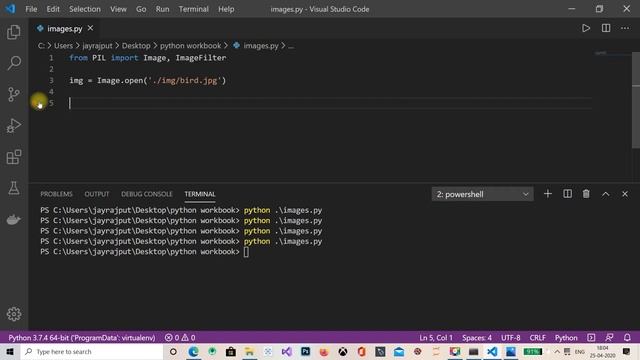
Task: Create a new terminal with plus icon
Action: pos(548,194)
